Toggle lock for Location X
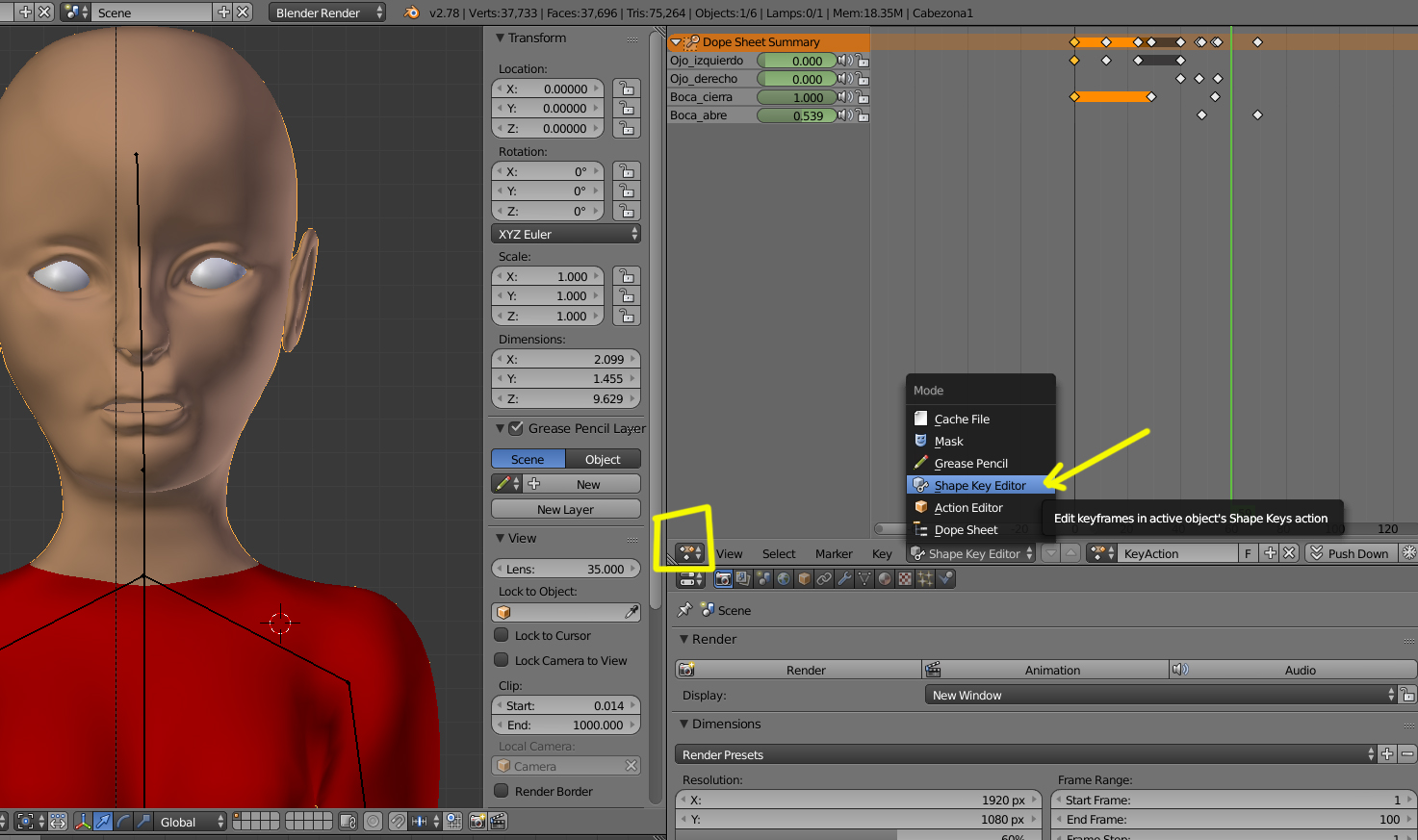The height and width of the screenshot is (840, 1418). (626, 89)
